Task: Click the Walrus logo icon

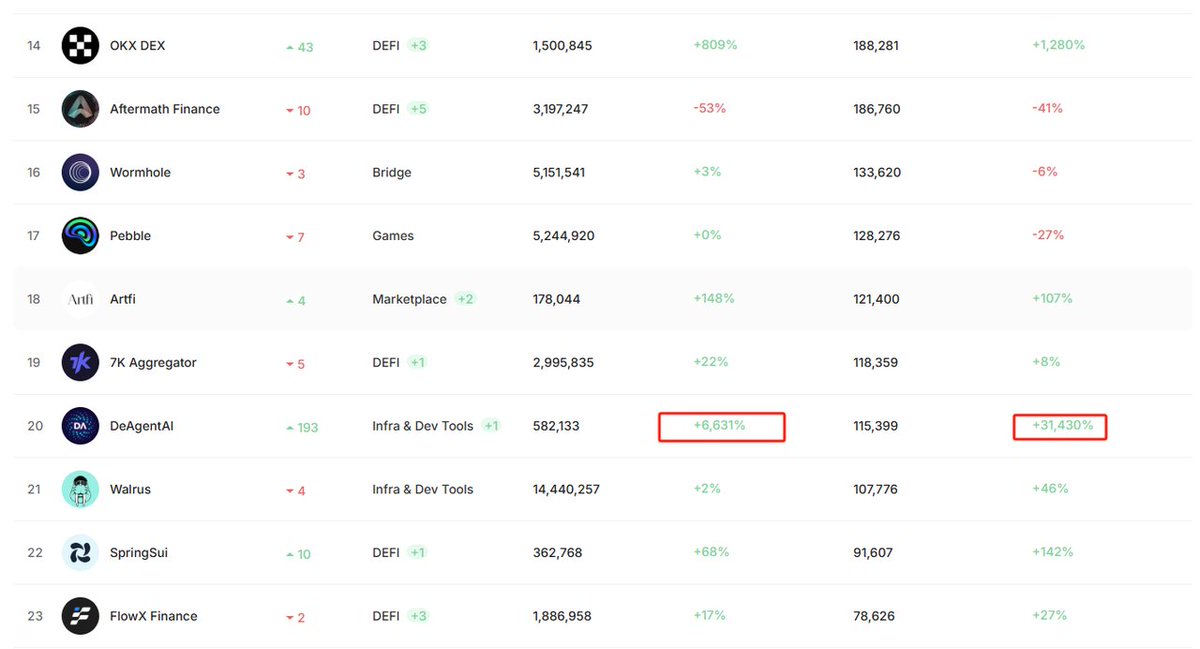Action: coord(80,489)
